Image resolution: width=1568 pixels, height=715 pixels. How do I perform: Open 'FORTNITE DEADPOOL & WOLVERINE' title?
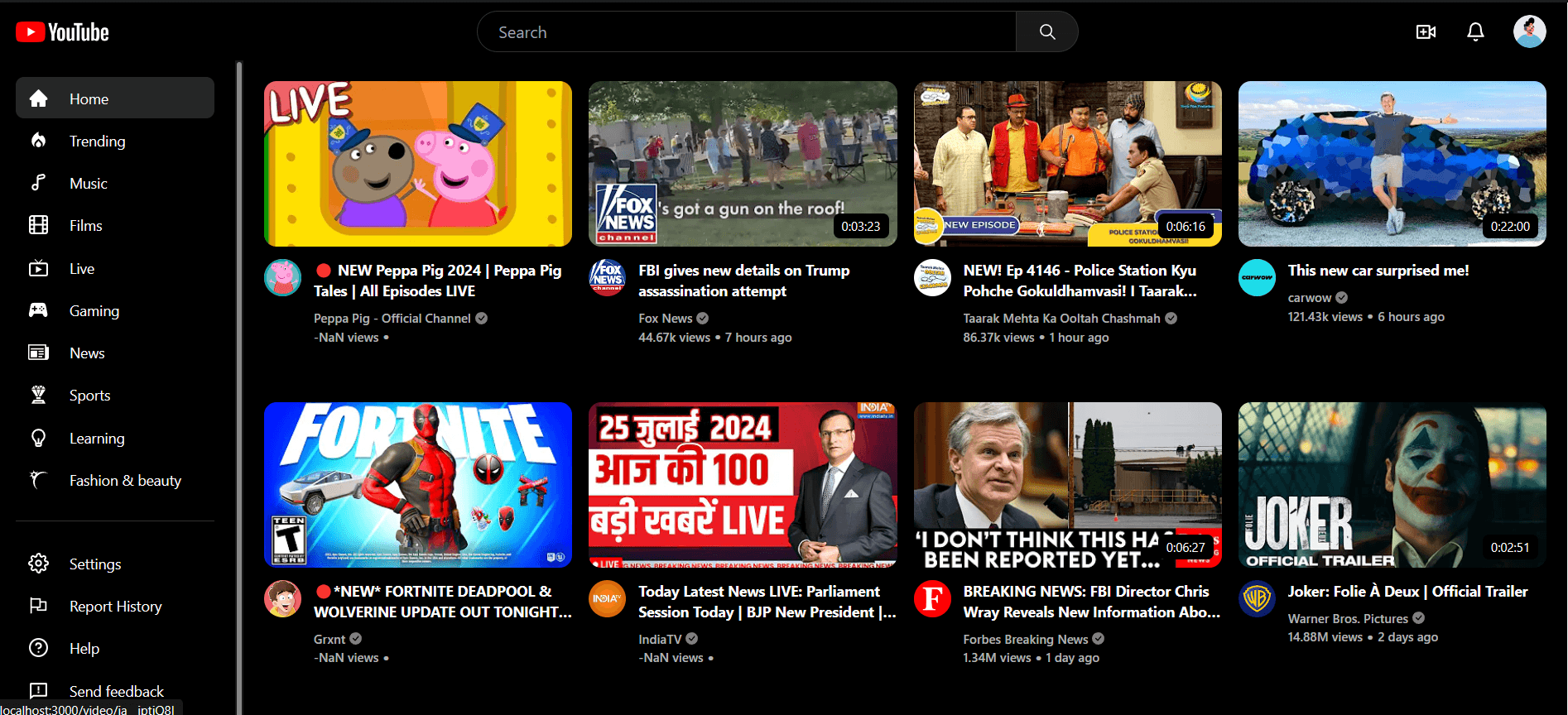click(x=443, y=602)
